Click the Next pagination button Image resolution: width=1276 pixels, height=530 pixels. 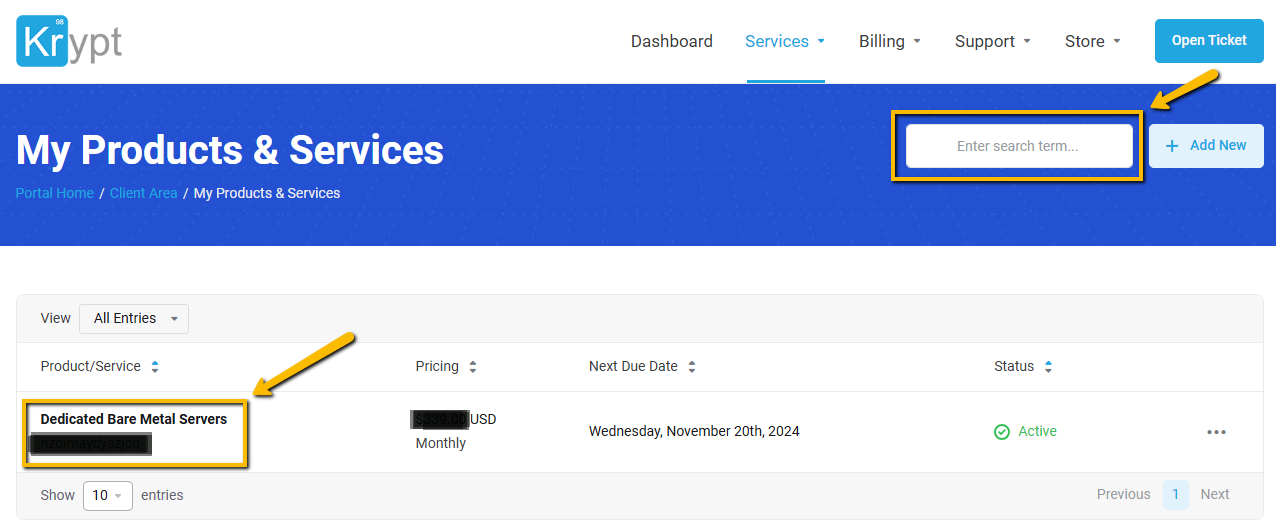(x=1215, y=494)
